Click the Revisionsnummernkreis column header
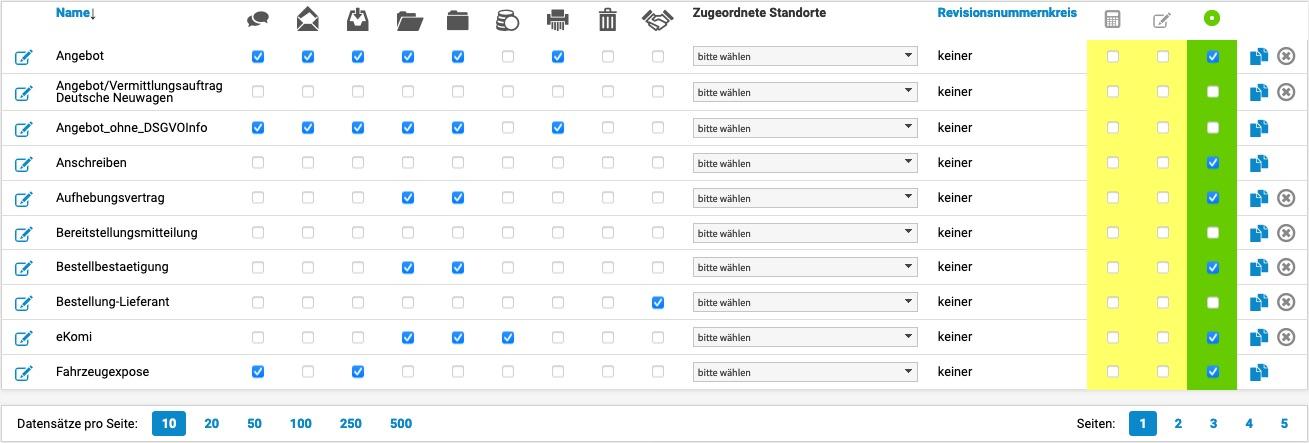Viewport: 1309px width, 443px height. click(x=1007, y=13)
